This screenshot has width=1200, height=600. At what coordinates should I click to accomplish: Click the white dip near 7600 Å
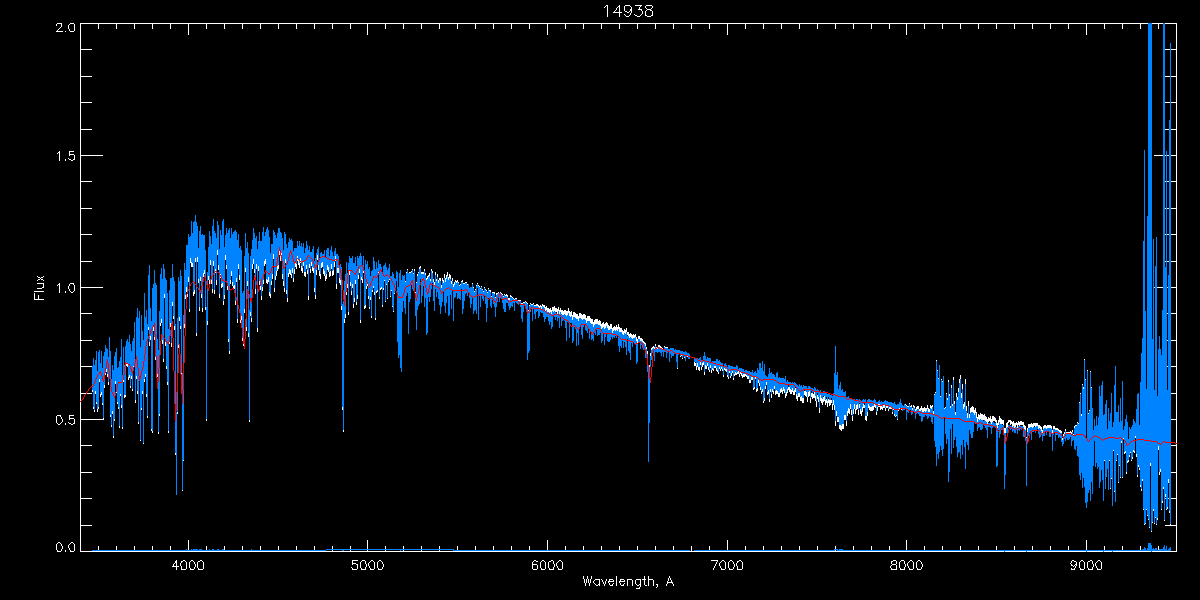(841, 418)
